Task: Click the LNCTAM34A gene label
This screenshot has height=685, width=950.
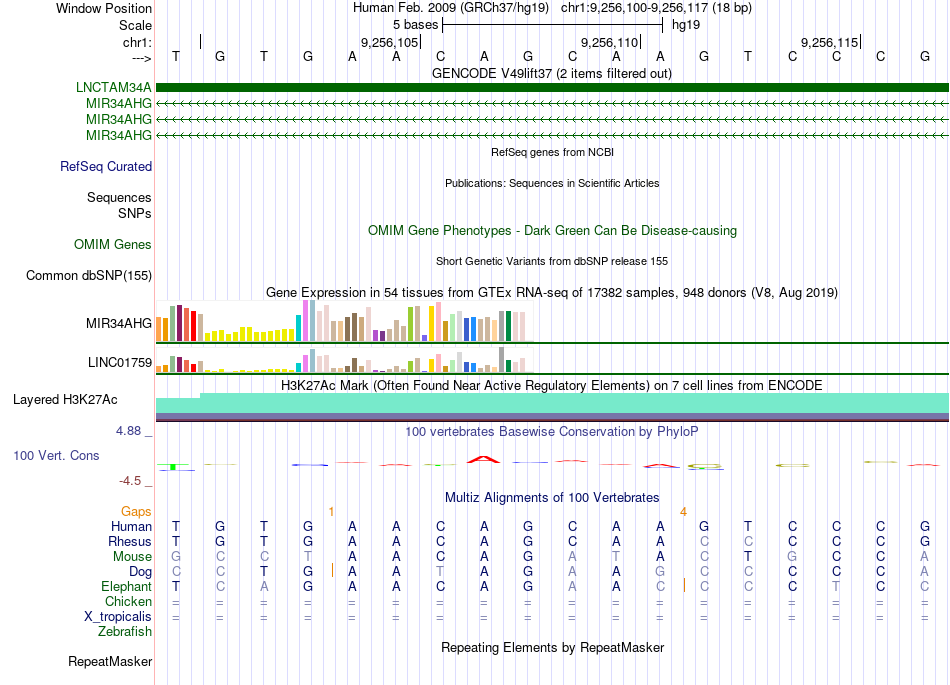Action: pos(113,87)
